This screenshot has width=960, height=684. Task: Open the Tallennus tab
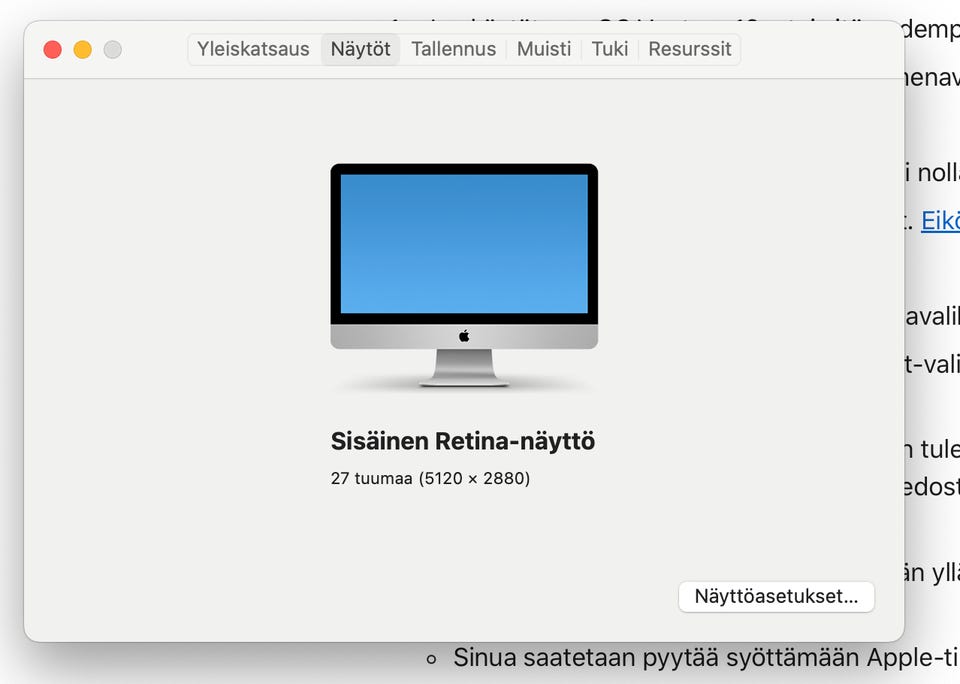click(x=454, y=49)
